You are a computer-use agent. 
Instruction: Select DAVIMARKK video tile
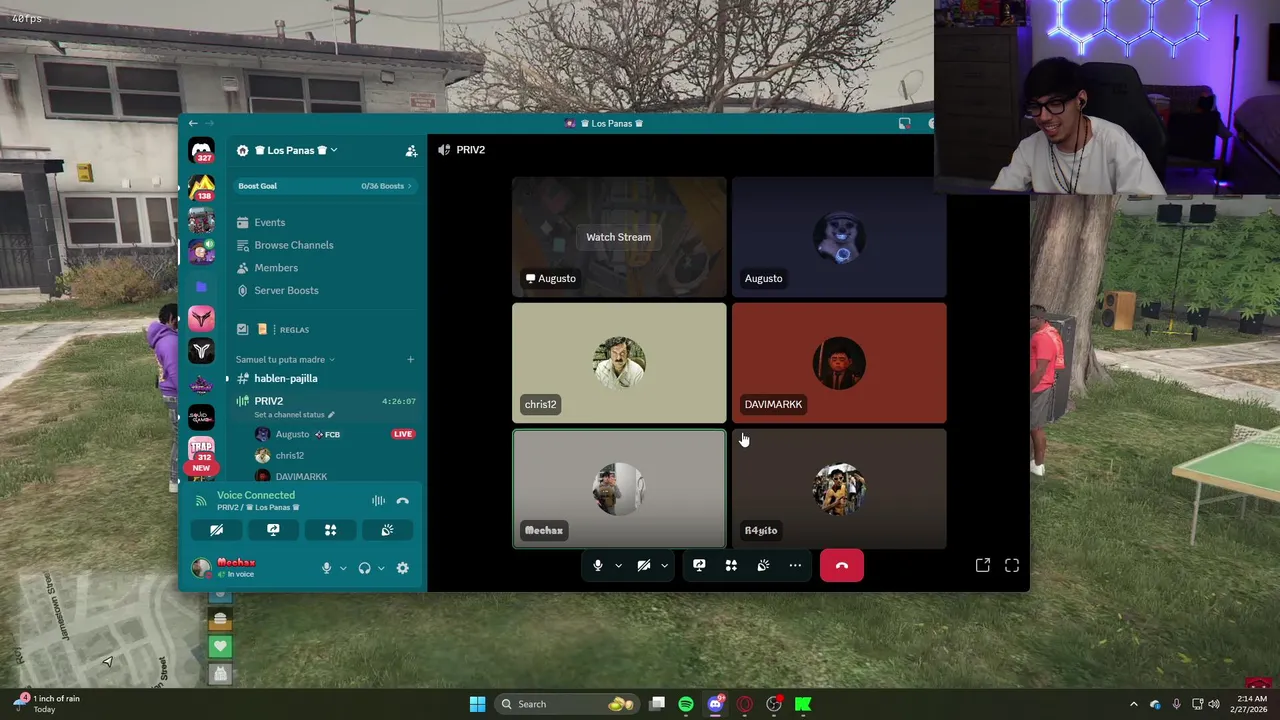(839, 363)
